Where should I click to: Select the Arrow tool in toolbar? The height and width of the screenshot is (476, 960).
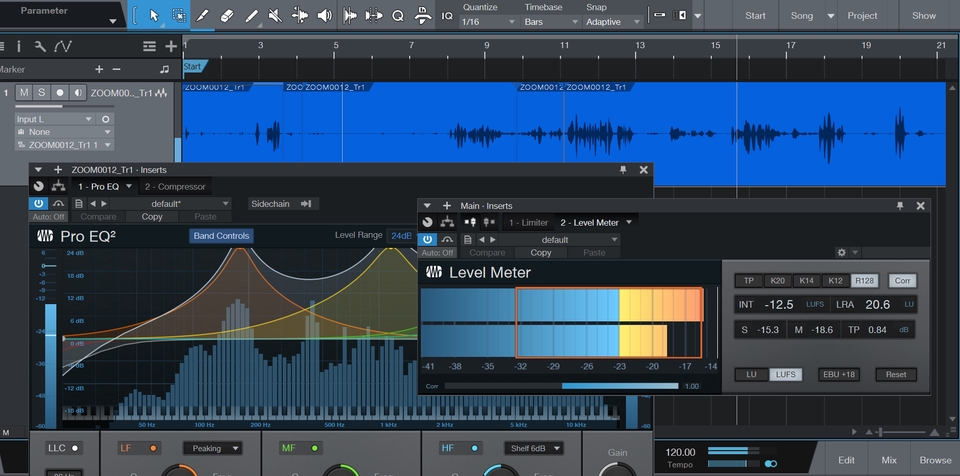[x=153, y=16]
